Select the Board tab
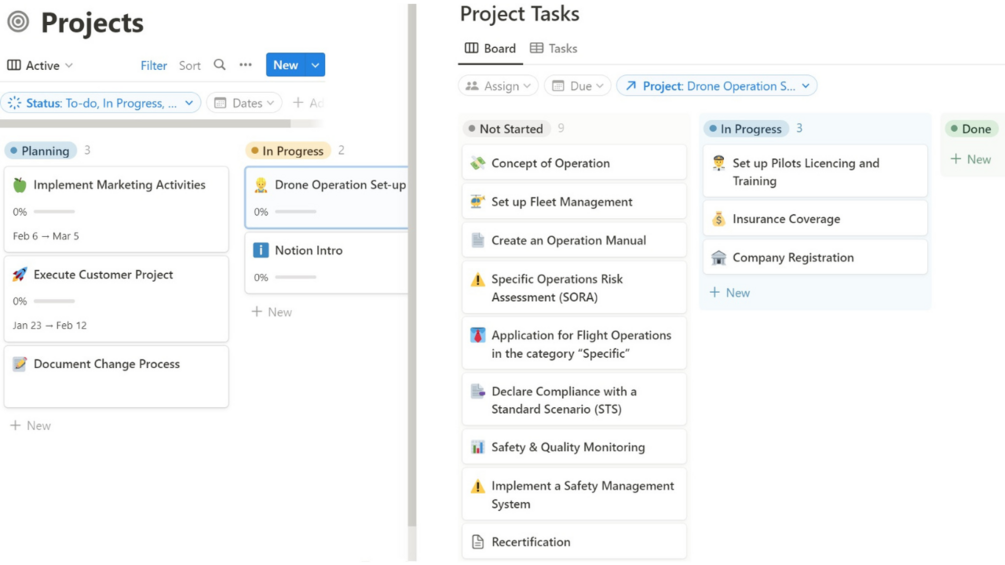 click(490, 48)
